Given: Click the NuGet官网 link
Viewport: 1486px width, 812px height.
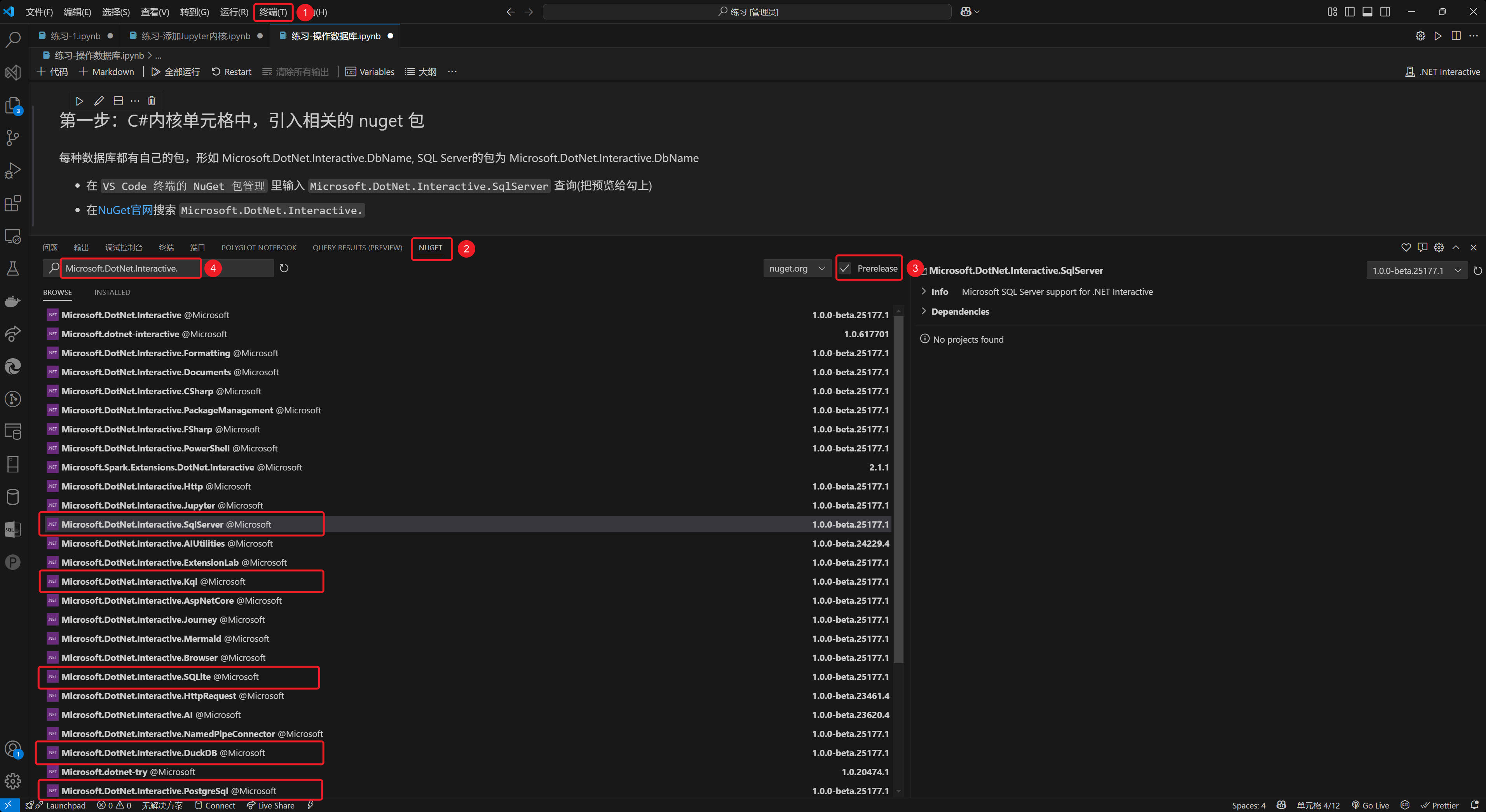Looking at the screenshot, I should (x=125, y=210).
